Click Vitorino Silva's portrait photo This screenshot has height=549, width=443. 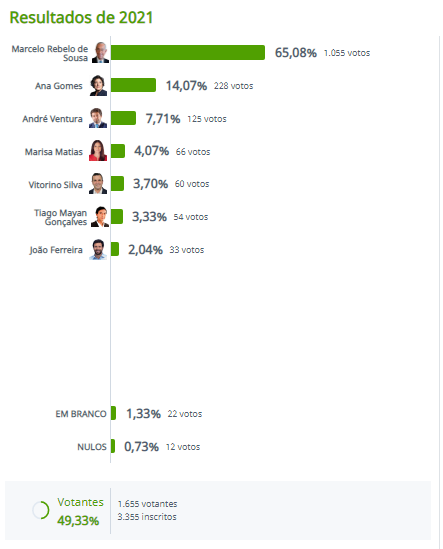pos(98,183)
